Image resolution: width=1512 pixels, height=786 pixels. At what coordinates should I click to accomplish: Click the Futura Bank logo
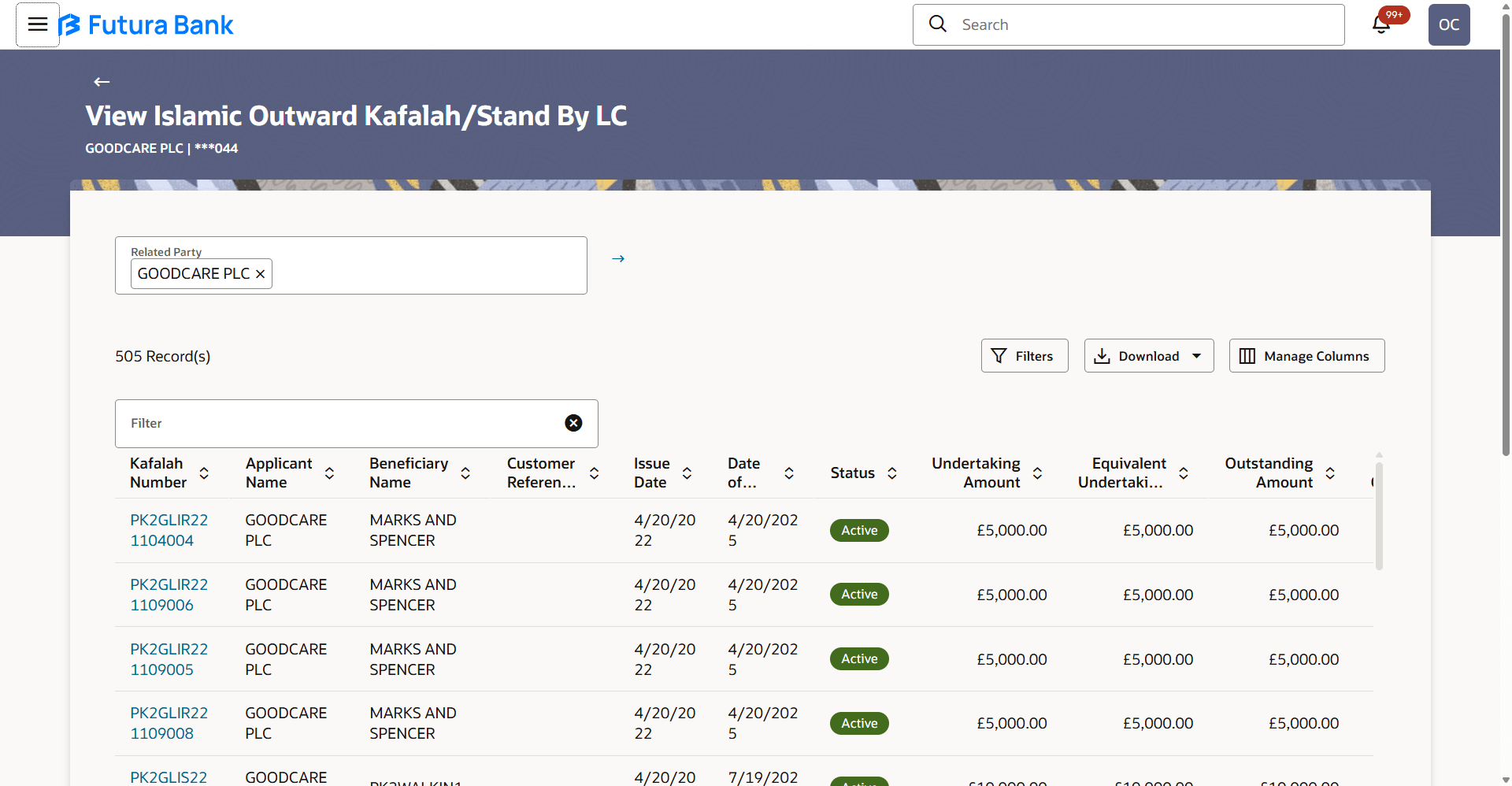[x=146, y=25]
